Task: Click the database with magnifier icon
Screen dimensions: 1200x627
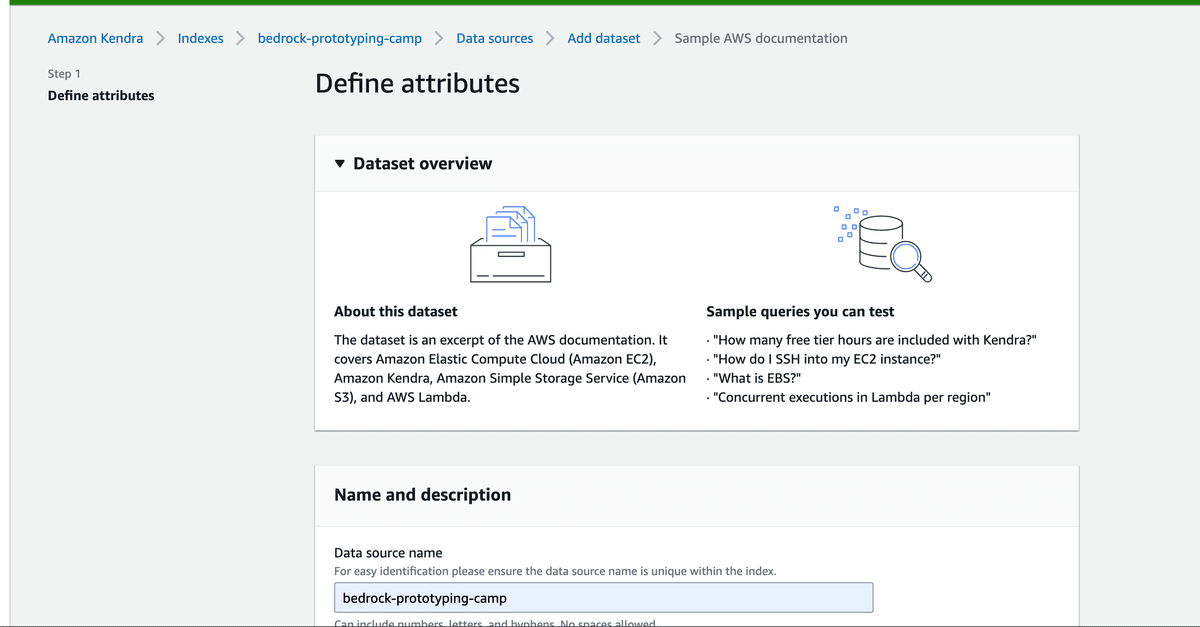Action: 883,244
